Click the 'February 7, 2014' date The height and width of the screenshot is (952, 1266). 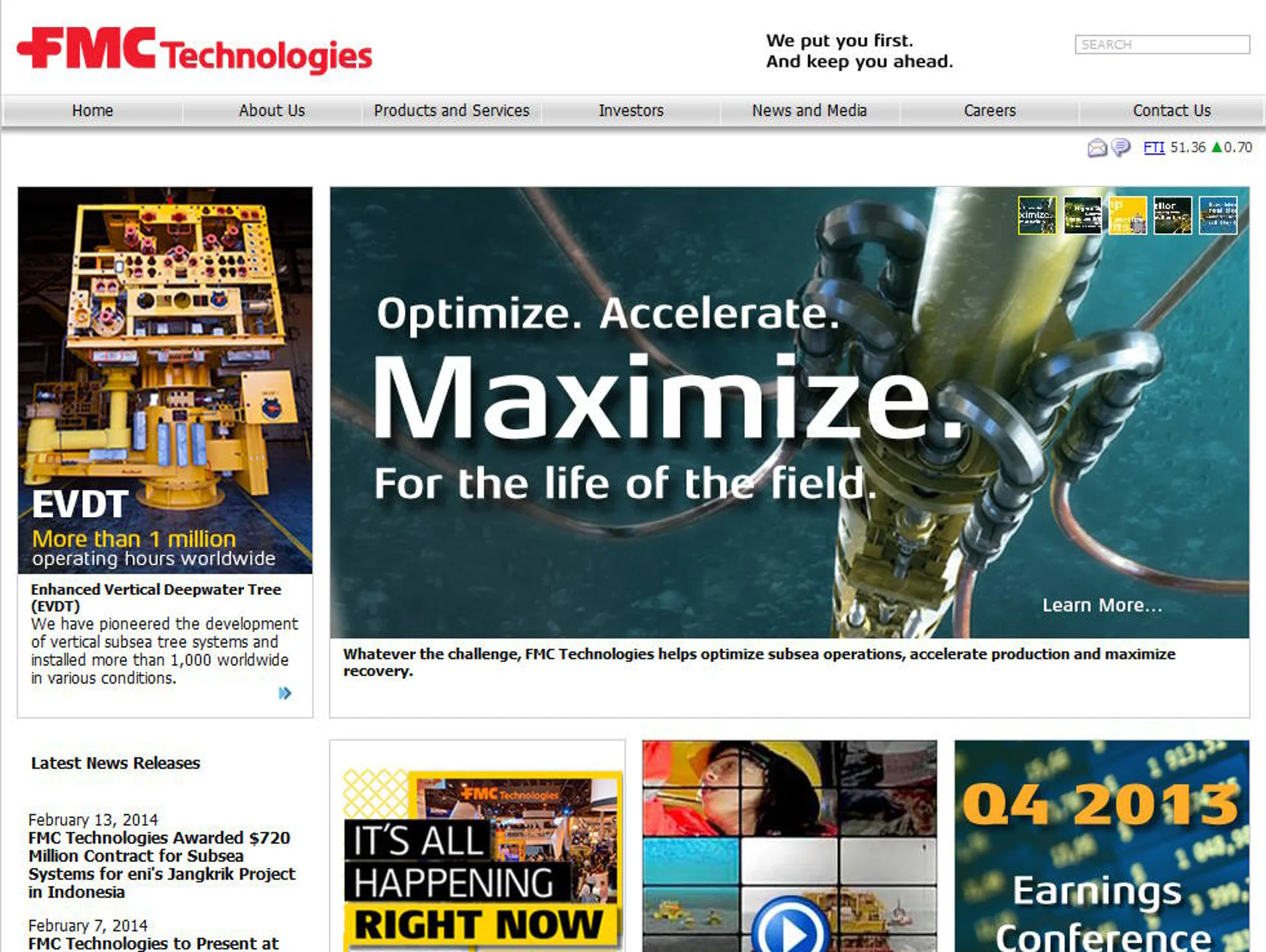click(x=88, y=926)
